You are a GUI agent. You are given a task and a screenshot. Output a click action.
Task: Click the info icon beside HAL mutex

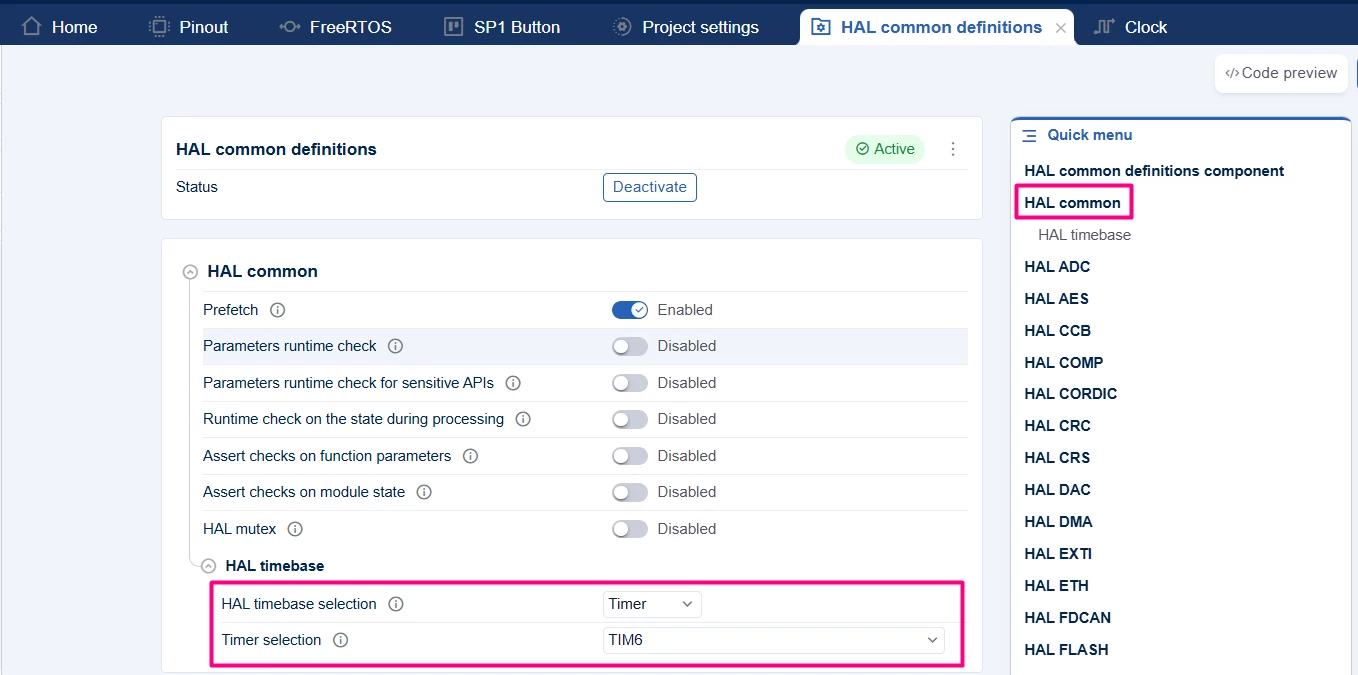(295, 529)
